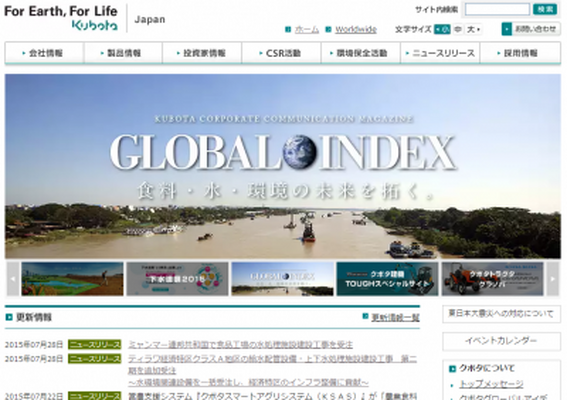This screenshot has height=400, width=567.
Task: Click the site search input field
Action: [x=497, y=9]
